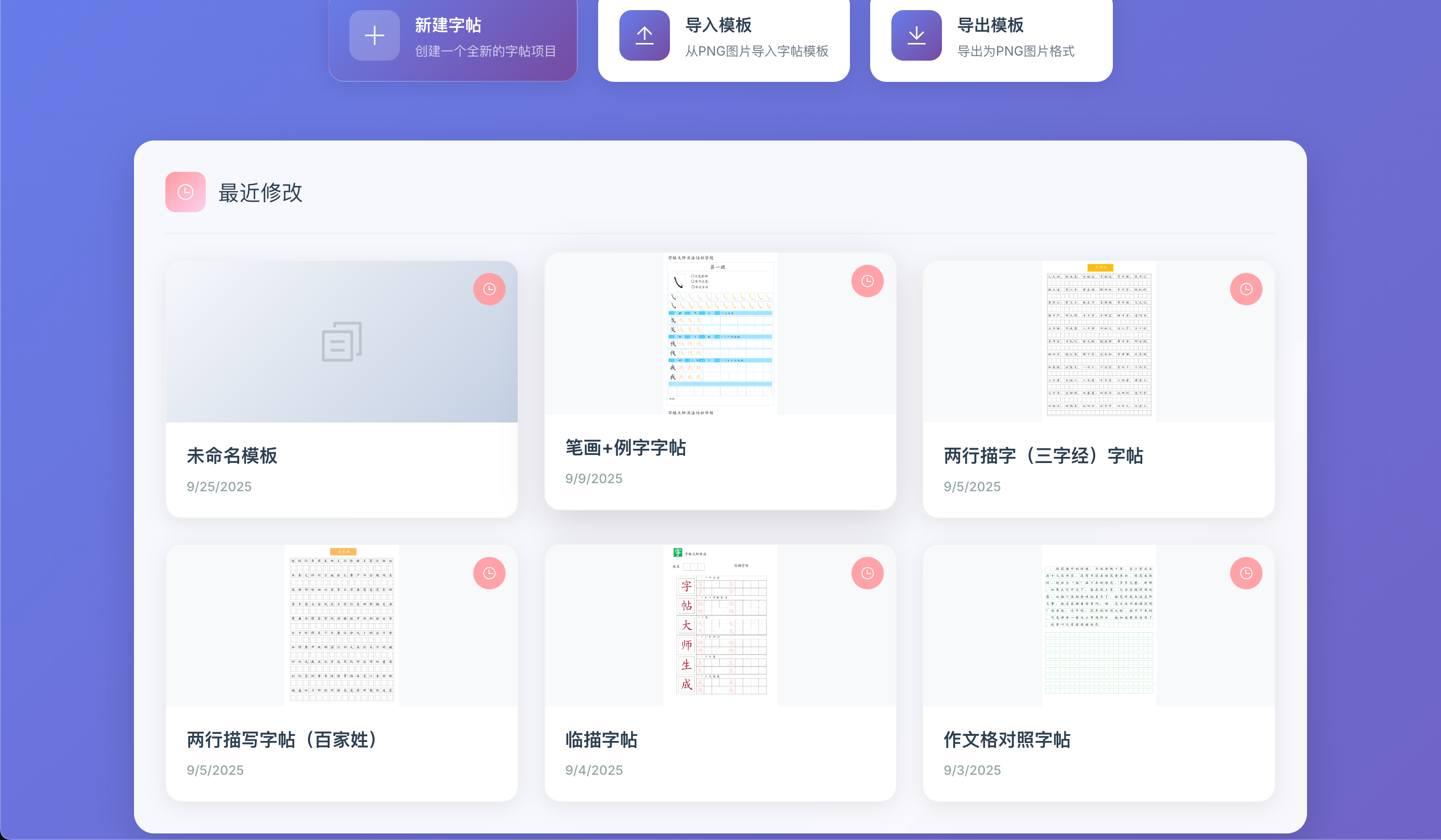Open the 临描字帖 preview thumbnail
This screenshot has width=1441, height=840.
[720, 626]
